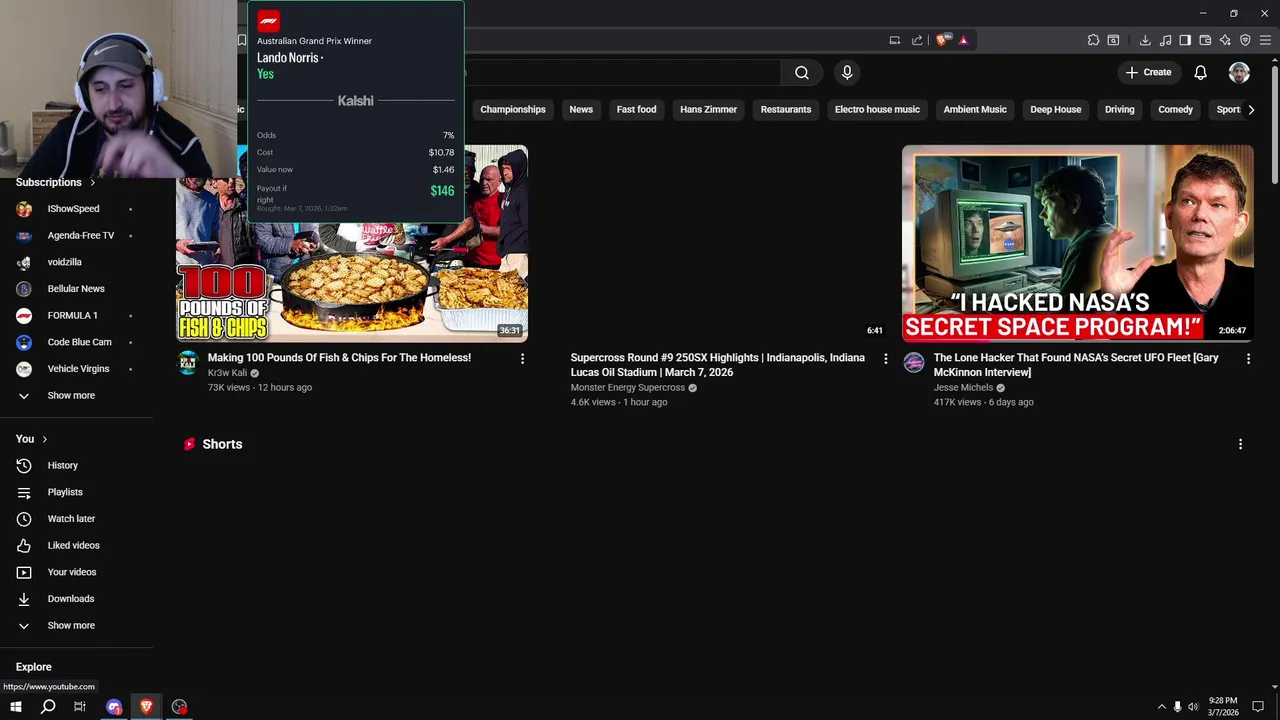Select the Ambient Music chip
Screen dimensions: 1280x720
[x=975, y=109]
